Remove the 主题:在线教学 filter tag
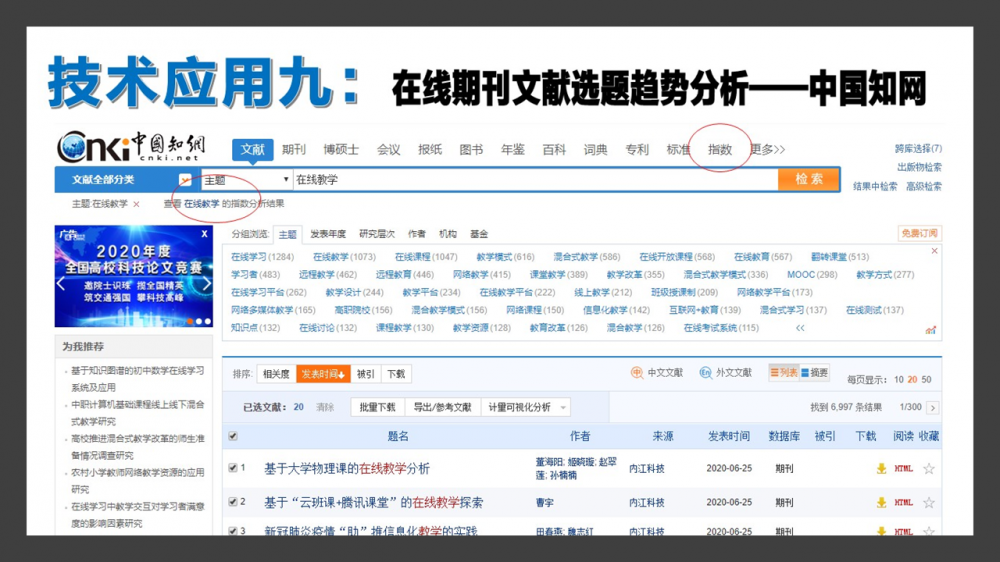This screenshot has width=1000, height=562. point(136,204)
